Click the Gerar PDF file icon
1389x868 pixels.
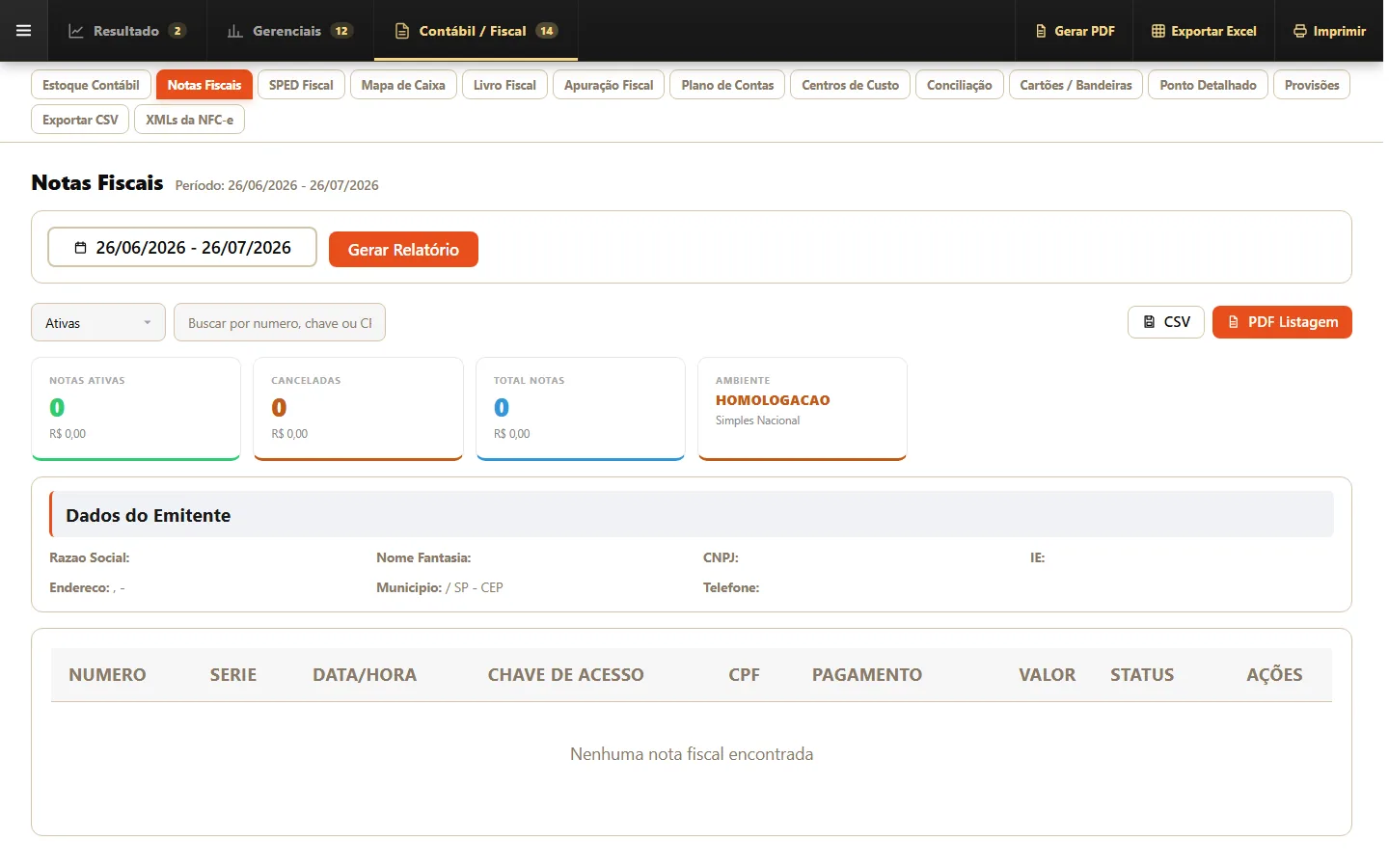click(x=1041, y=31)
